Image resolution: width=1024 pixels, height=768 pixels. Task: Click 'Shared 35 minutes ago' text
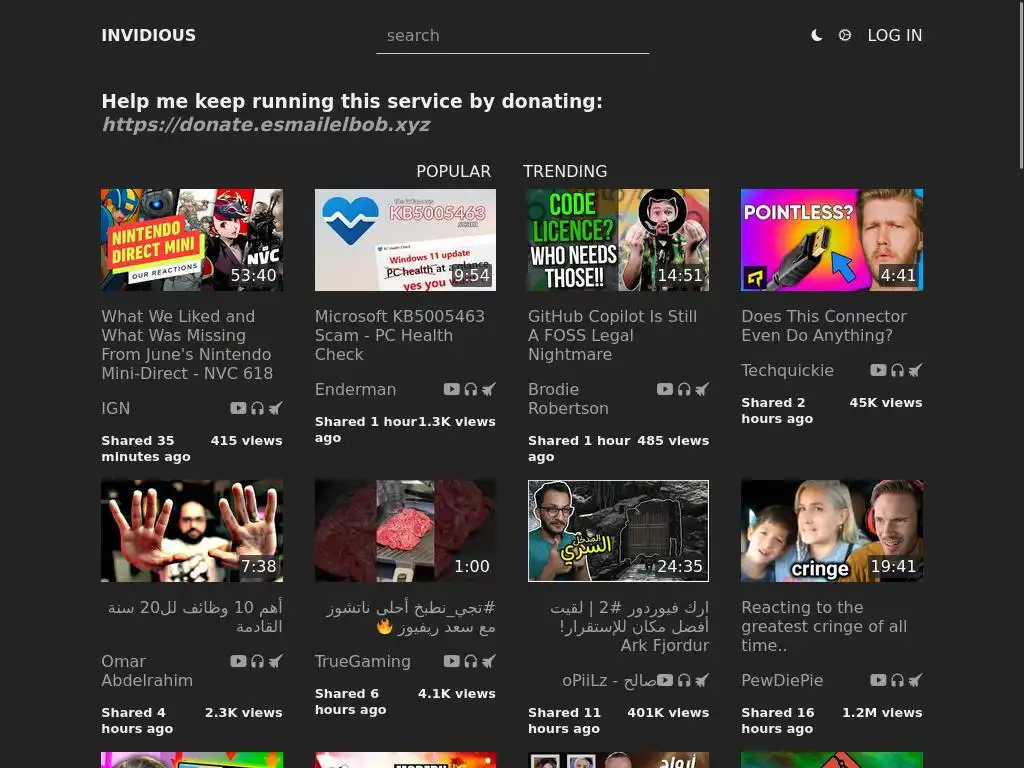pyautogui.click(x=146, y=449)
